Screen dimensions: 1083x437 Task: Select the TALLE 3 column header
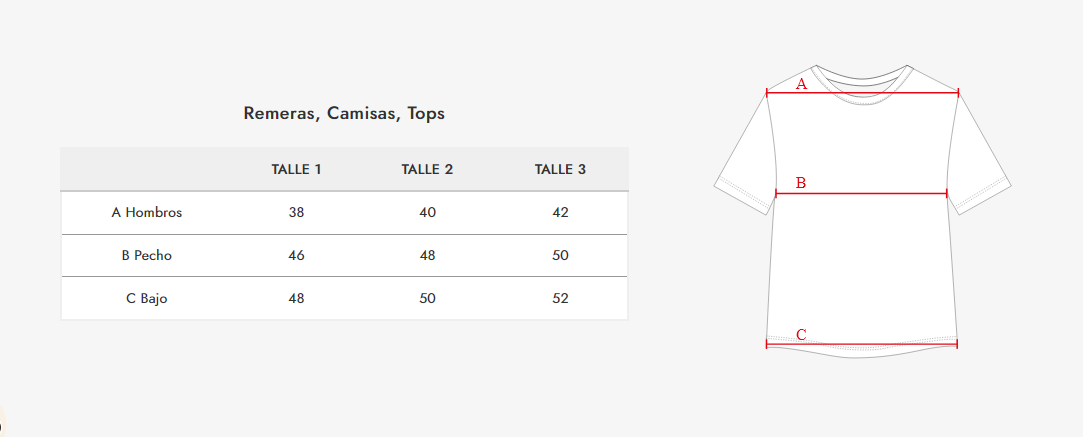click(x=560, y=169)
